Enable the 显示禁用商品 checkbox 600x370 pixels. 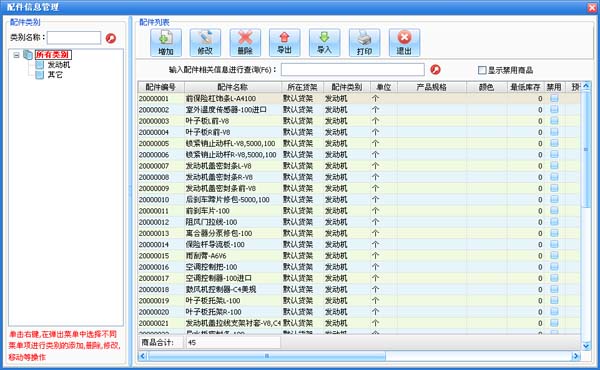click(x=482, y=70)
